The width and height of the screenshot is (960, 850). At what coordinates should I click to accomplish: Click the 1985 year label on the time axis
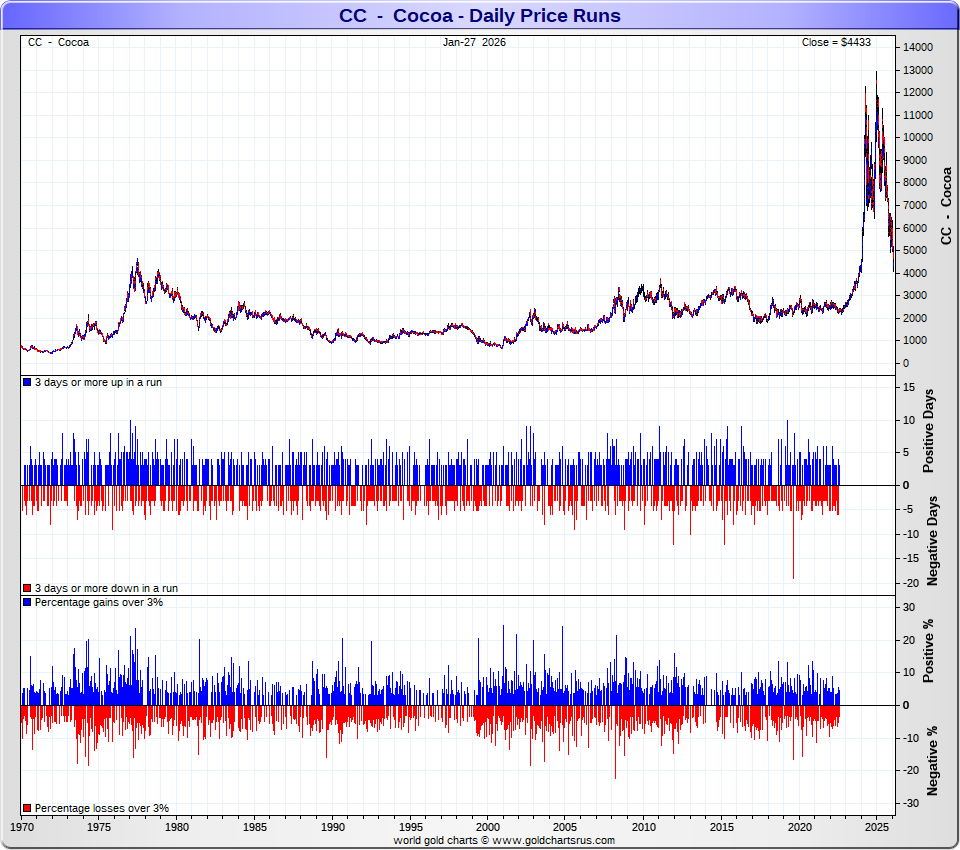tap(255, 827)
